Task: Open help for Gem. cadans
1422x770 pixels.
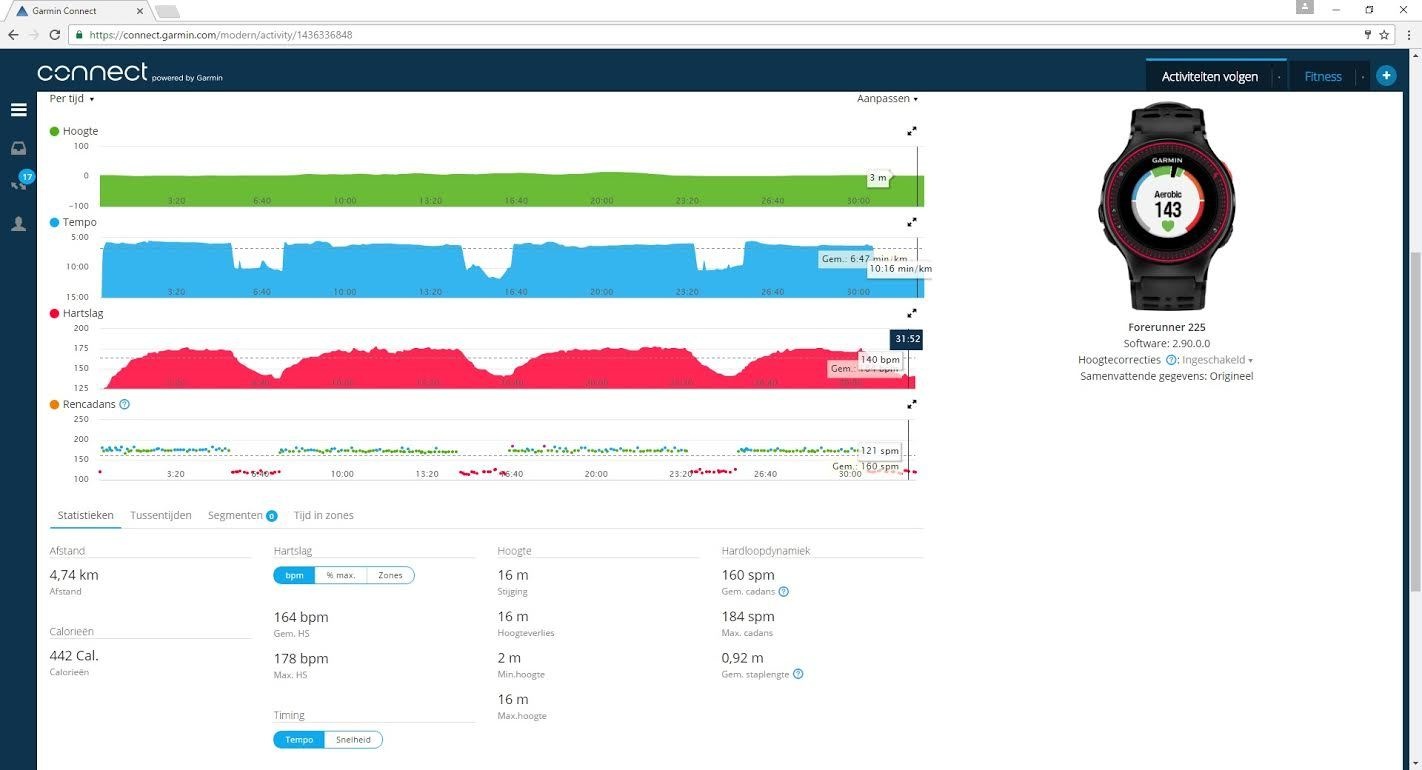Action: pos(783,591)
